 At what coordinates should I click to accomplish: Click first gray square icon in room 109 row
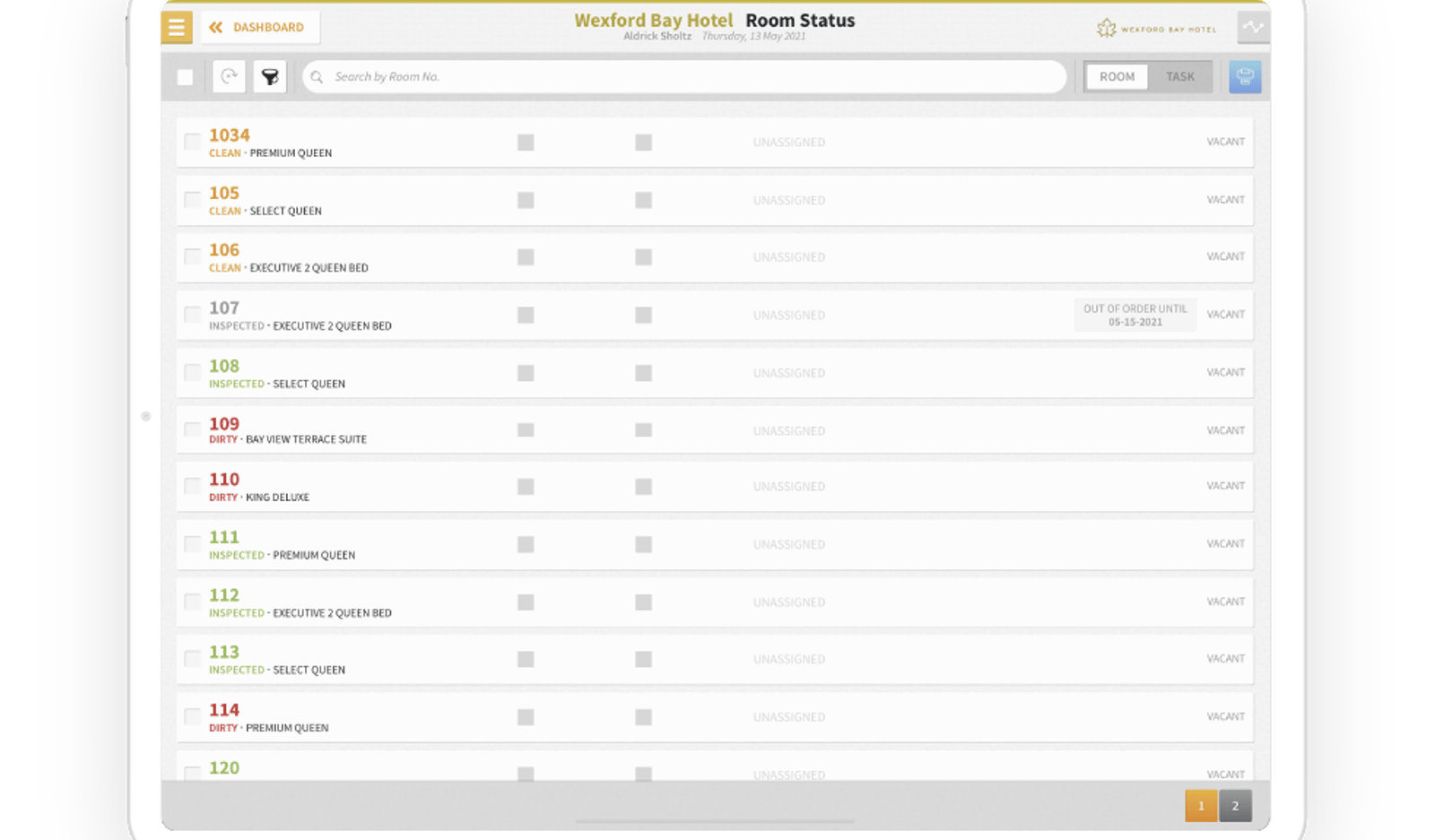pos(526,430)
